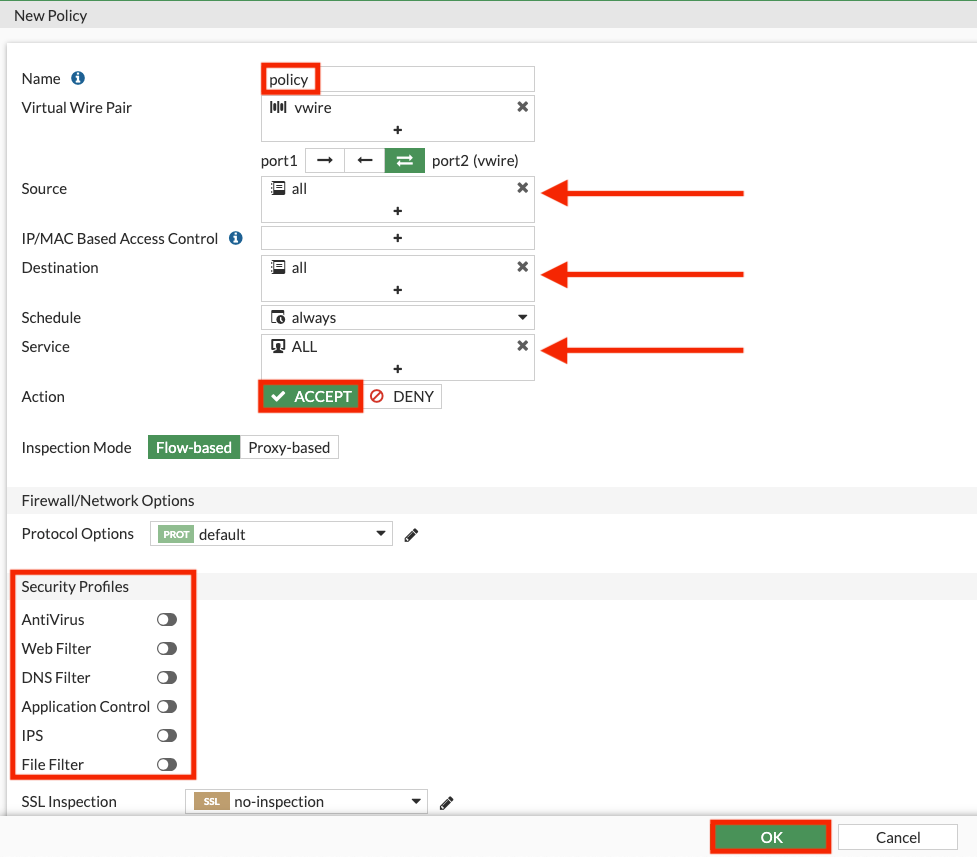The width and height of the screenshot is (977, 857).
Task: Remove the Source 'all' entry with X
Action: click(523, 188)
